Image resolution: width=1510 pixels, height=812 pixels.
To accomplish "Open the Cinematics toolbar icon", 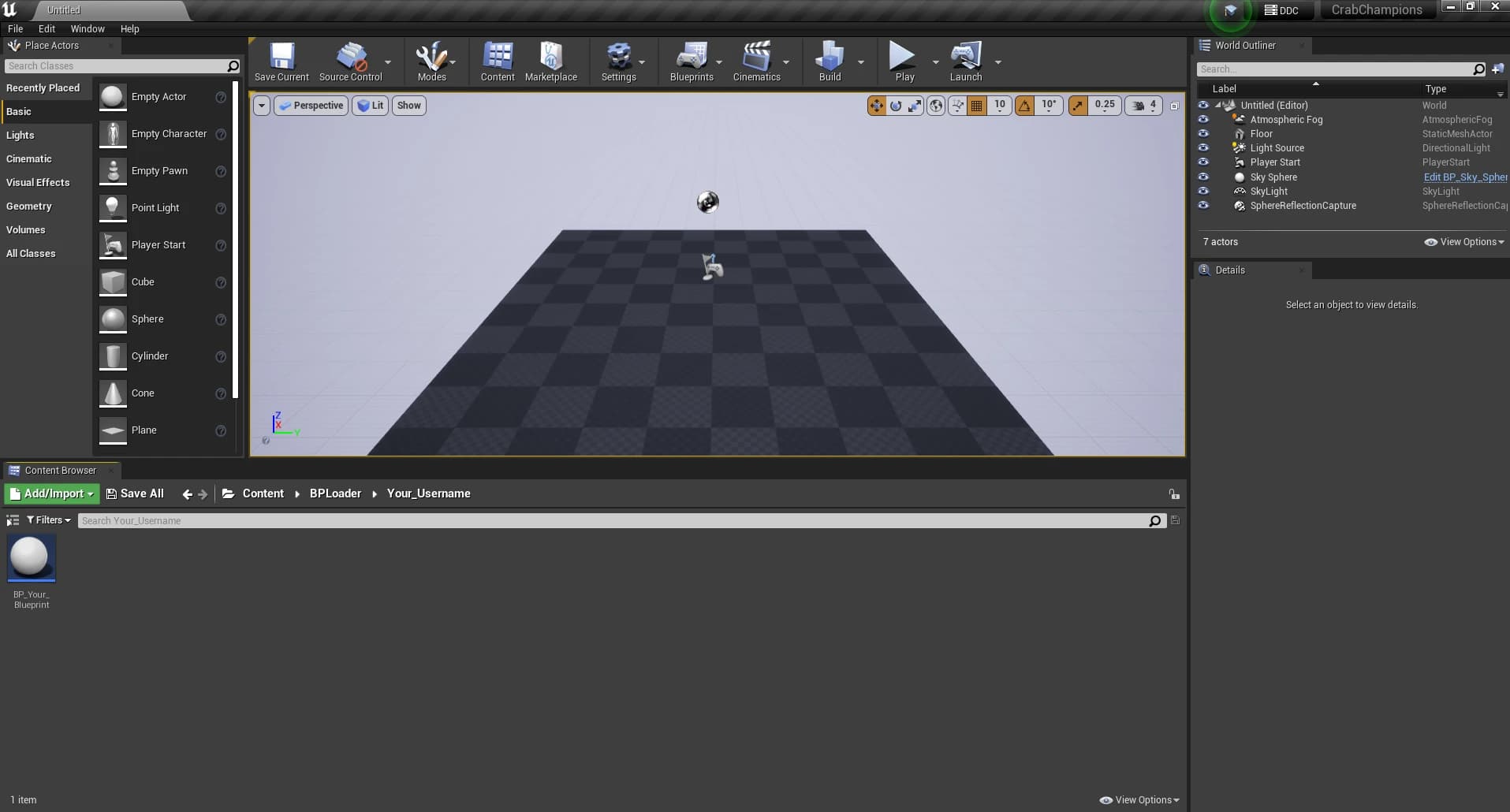I will [x=756, y=61].
